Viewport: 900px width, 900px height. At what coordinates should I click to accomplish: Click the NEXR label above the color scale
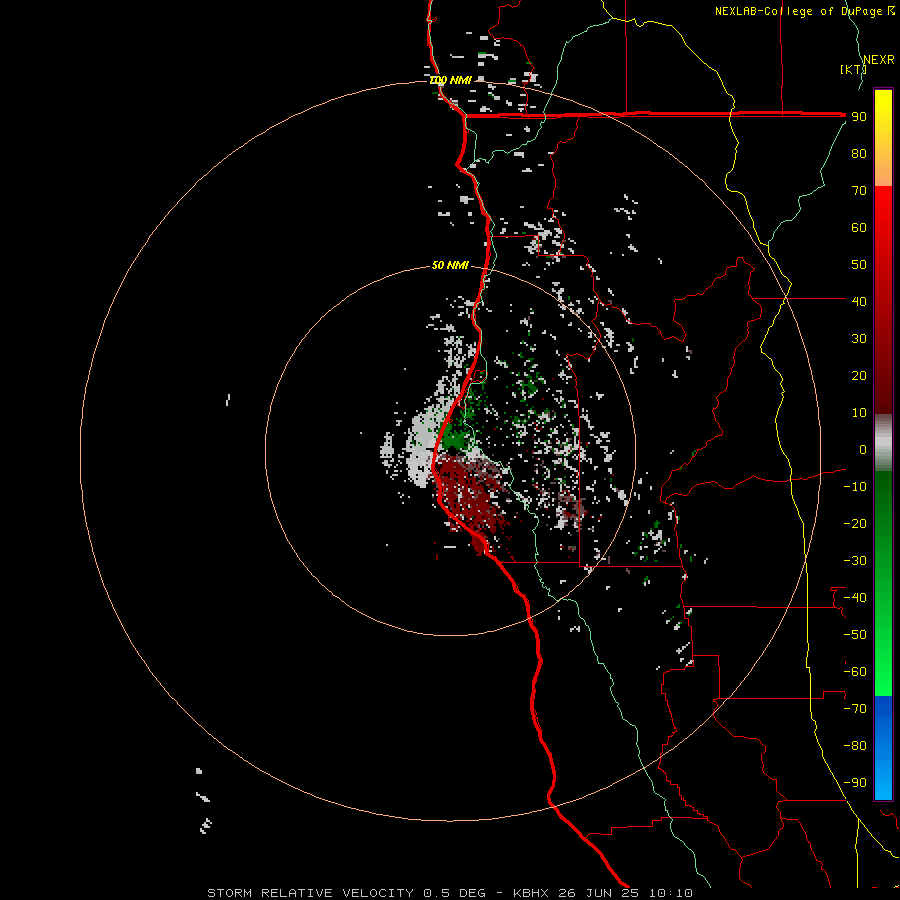click(x=879, y=60)
